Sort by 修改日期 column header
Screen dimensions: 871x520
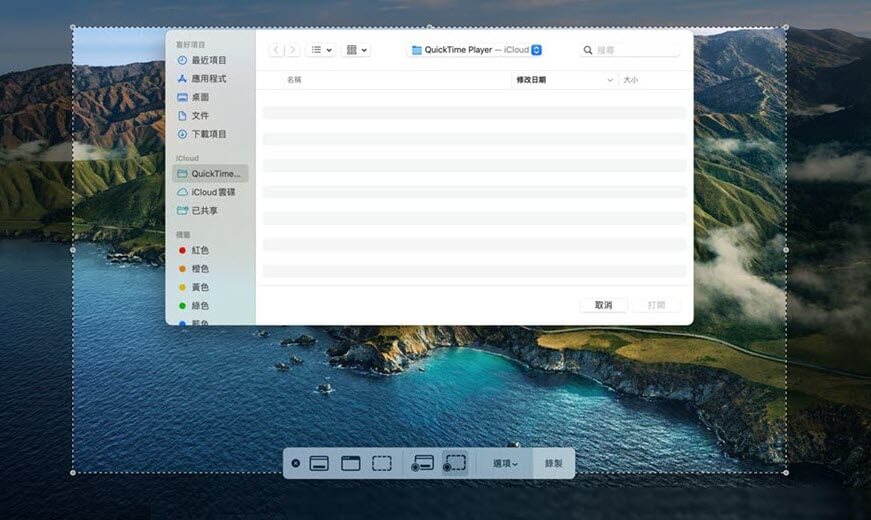531,80
